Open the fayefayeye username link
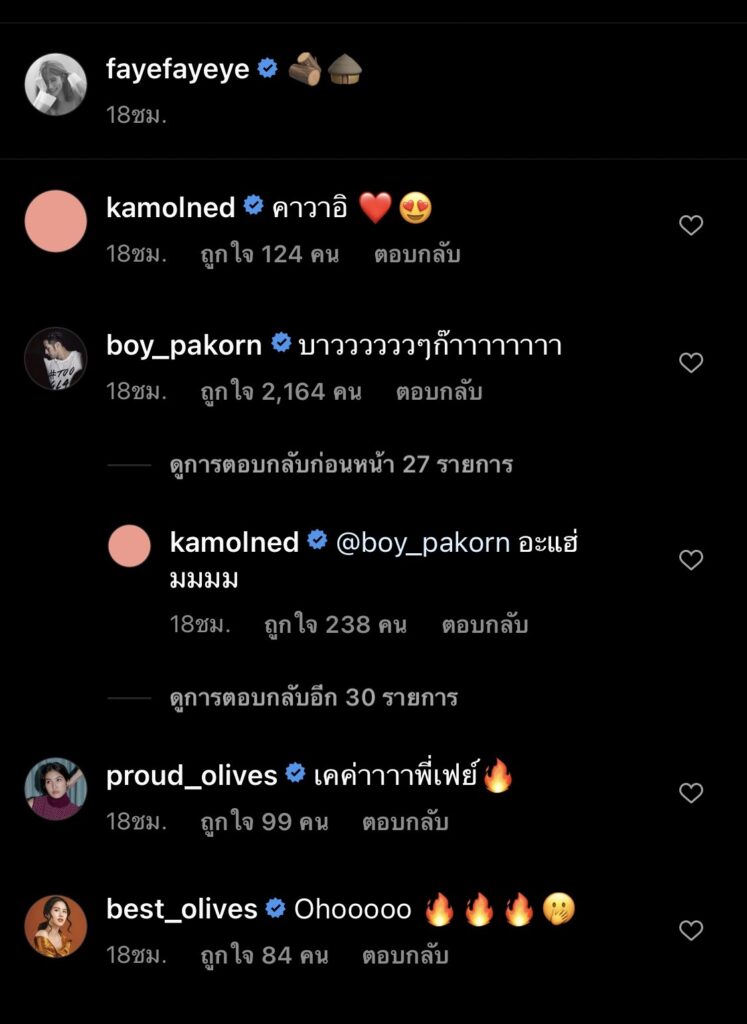Screen dimensions: 747x1024 [177, 70]
